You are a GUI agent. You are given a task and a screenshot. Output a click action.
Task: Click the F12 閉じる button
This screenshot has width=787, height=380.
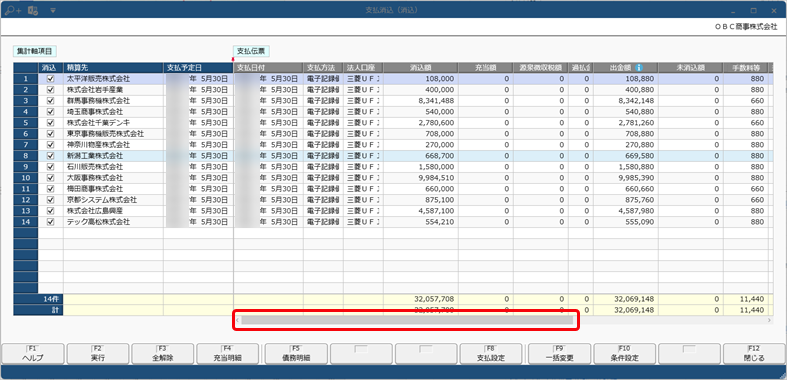[x=754, y=353]
